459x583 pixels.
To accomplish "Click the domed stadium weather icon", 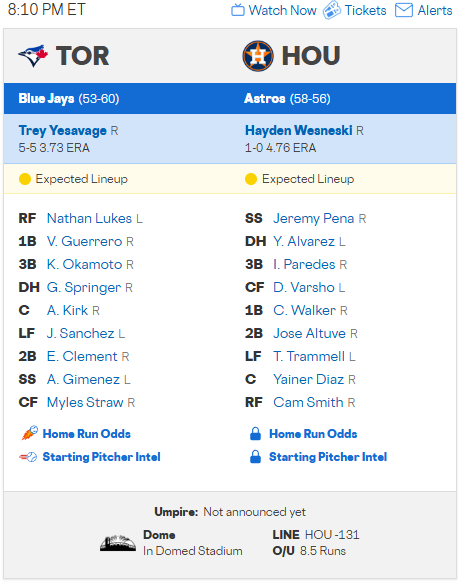I will (118, 543).
